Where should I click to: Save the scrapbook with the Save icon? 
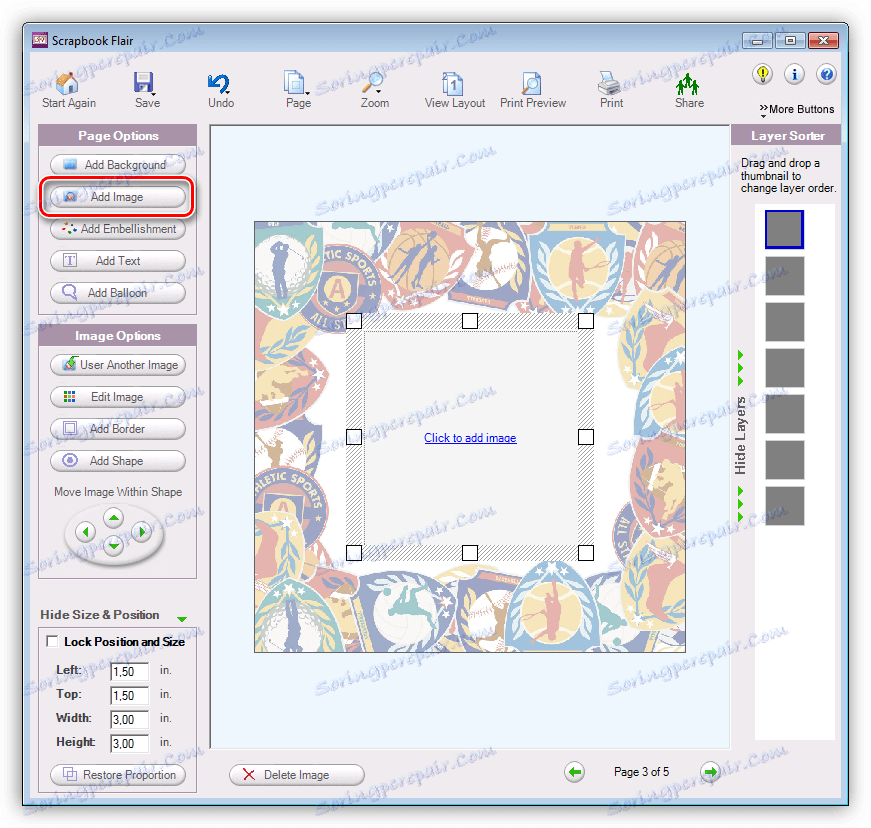144,83
